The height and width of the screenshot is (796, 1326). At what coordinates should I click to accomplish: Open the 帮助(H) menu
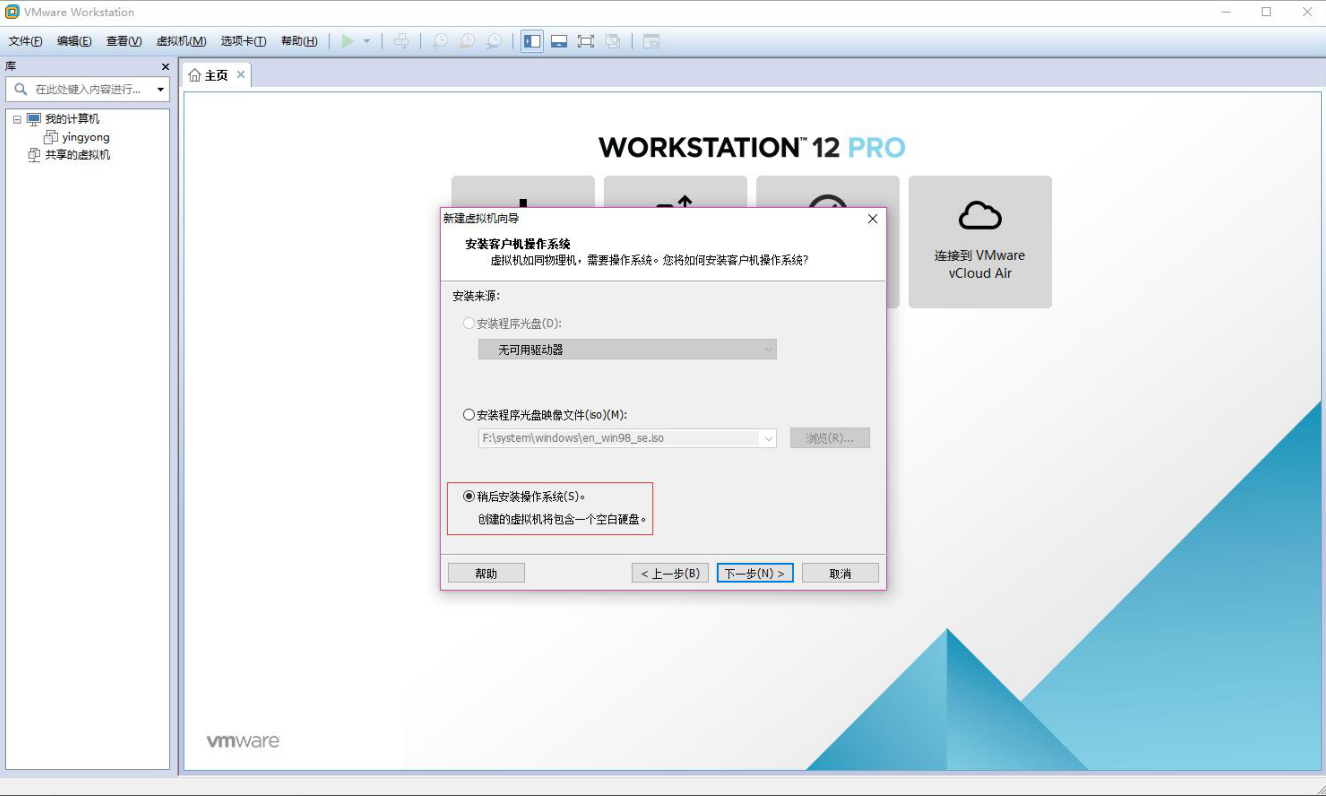coord(299,41)
